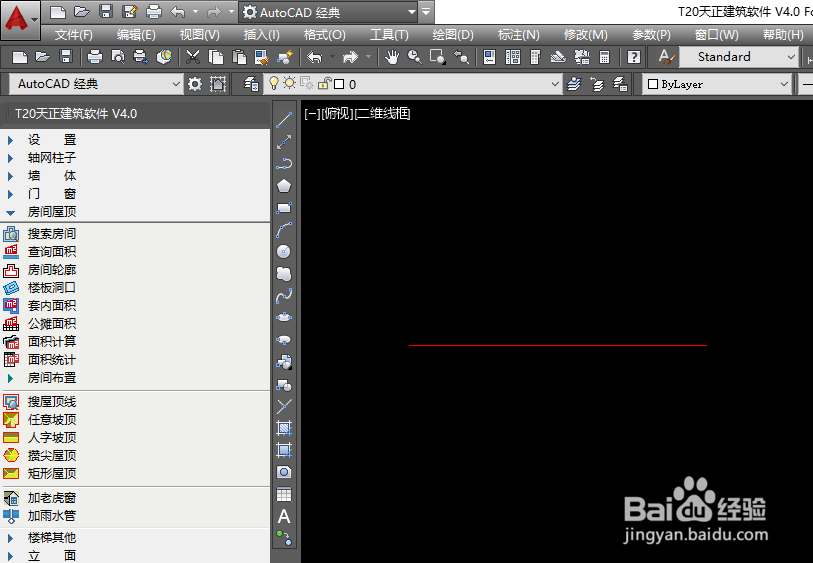This screenshot has width=813, height=563.
Task: Open the 标注(N) menu
Action: coord(518,35)
